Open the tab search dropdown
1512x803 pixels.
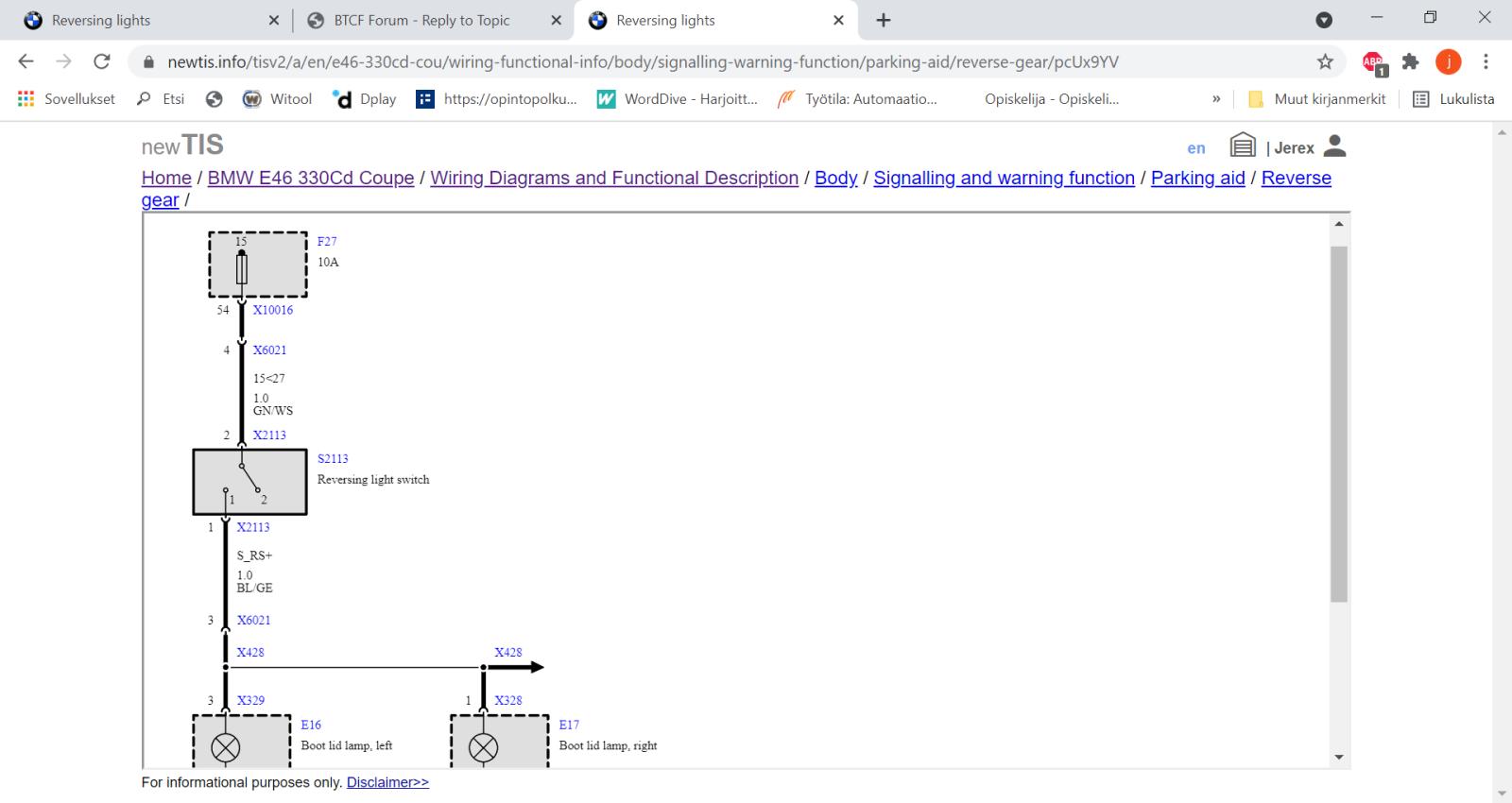pyautogui.click(x=1324, y=20)
